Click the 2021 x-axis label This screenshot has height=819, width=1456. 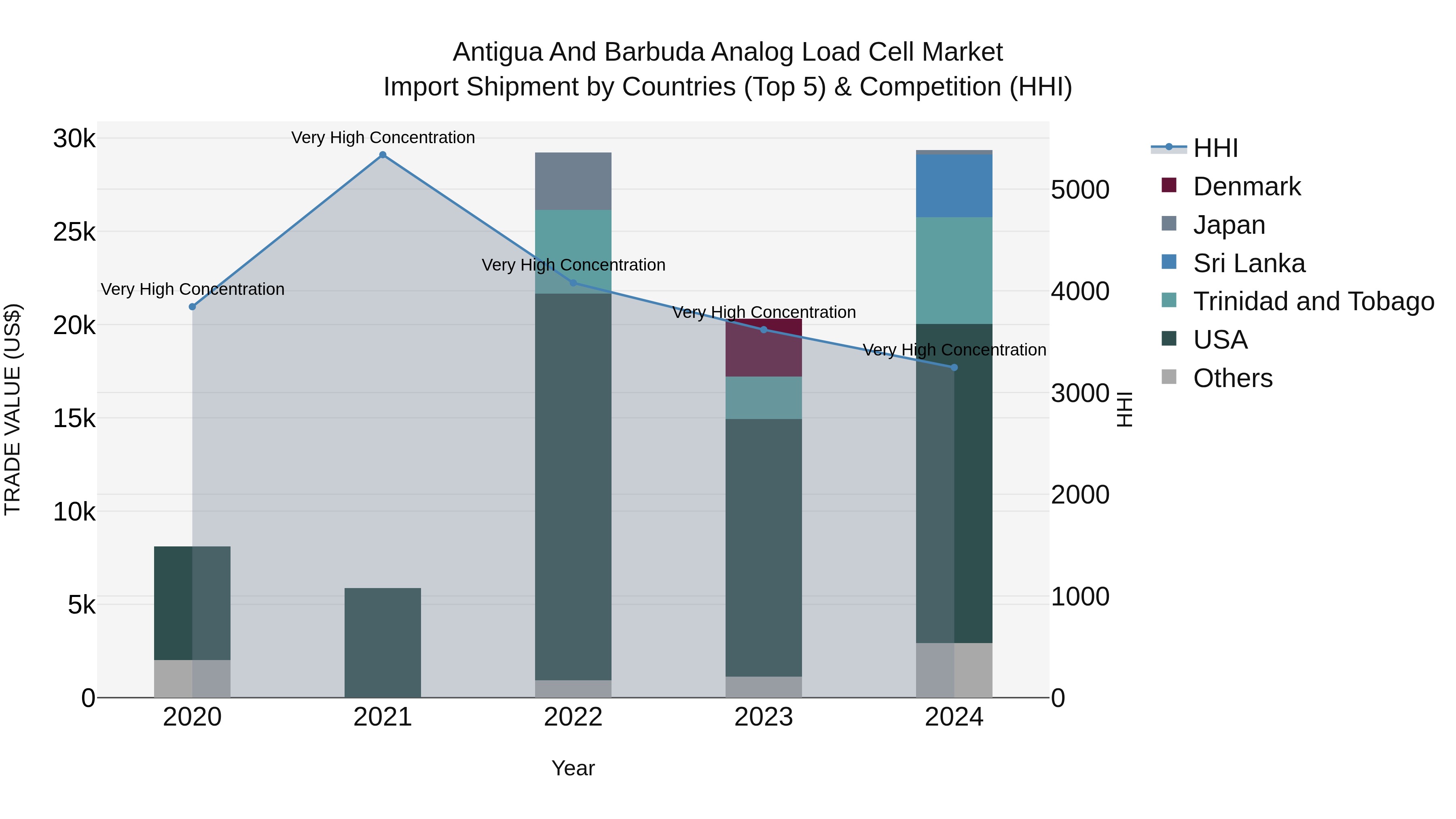point(383,717)
